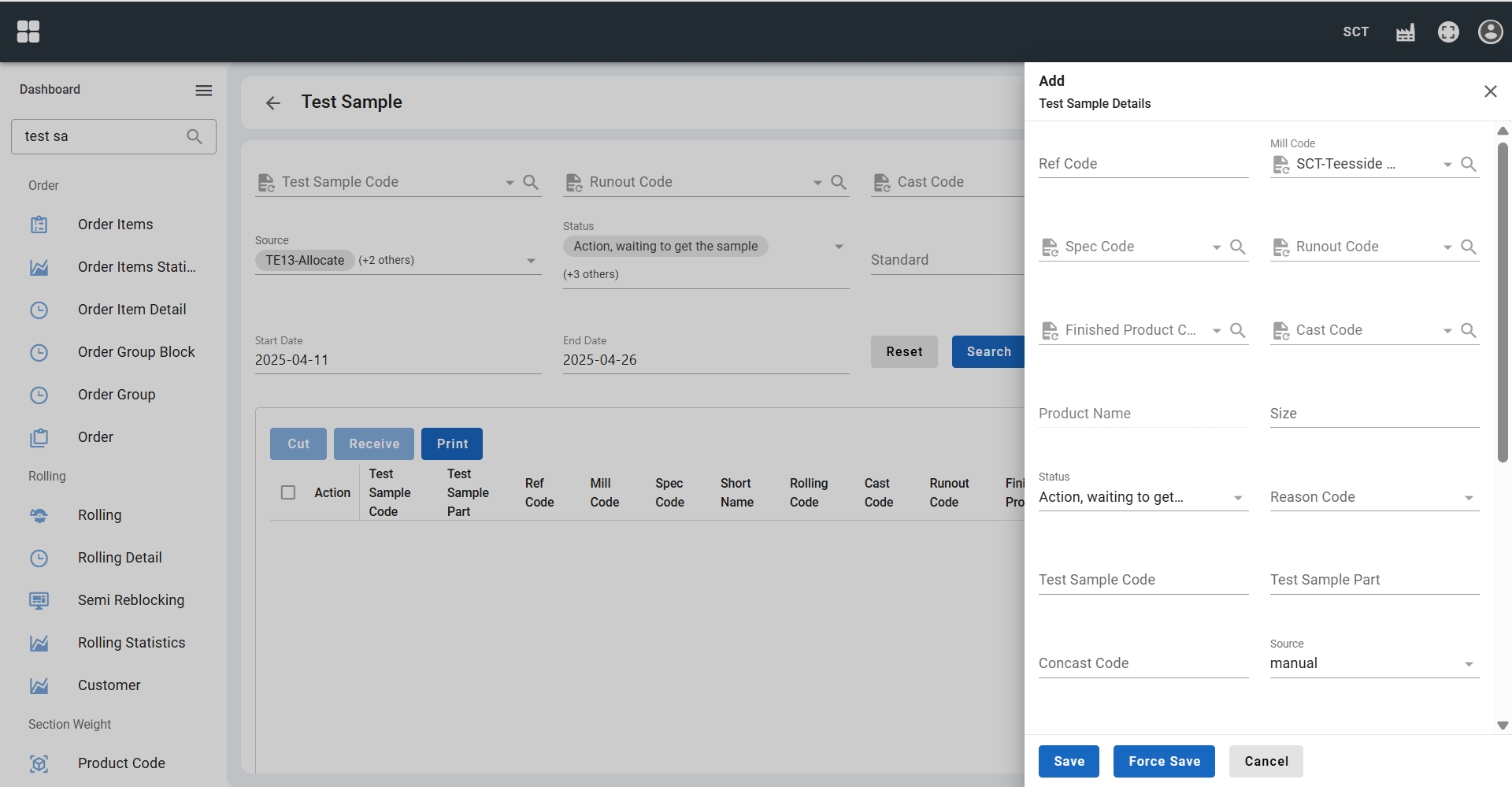Screen dimensions: 1512x787
Task: Open the Status filter dropdown arrow
Action: tap(839, 247)
